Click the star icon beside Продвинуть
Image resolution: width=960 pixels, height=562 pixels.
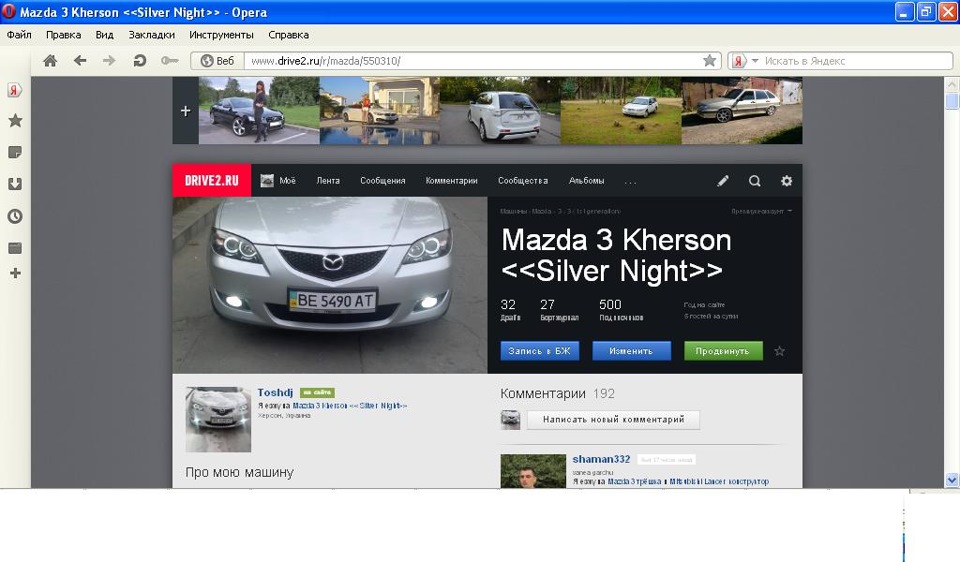[779, 351]
